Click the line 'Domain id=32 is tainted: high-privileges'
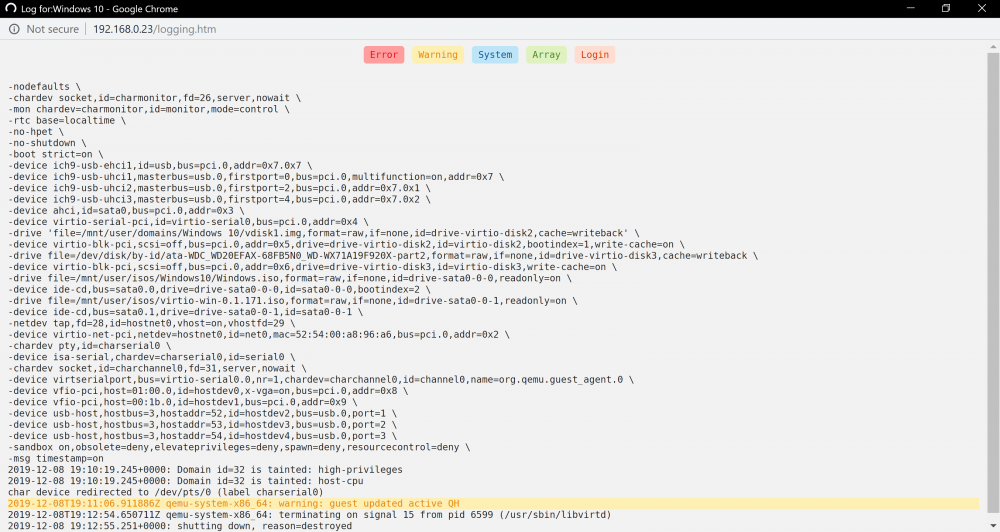Viewport: 1000px width, 532px height. (x=205, y=469)
